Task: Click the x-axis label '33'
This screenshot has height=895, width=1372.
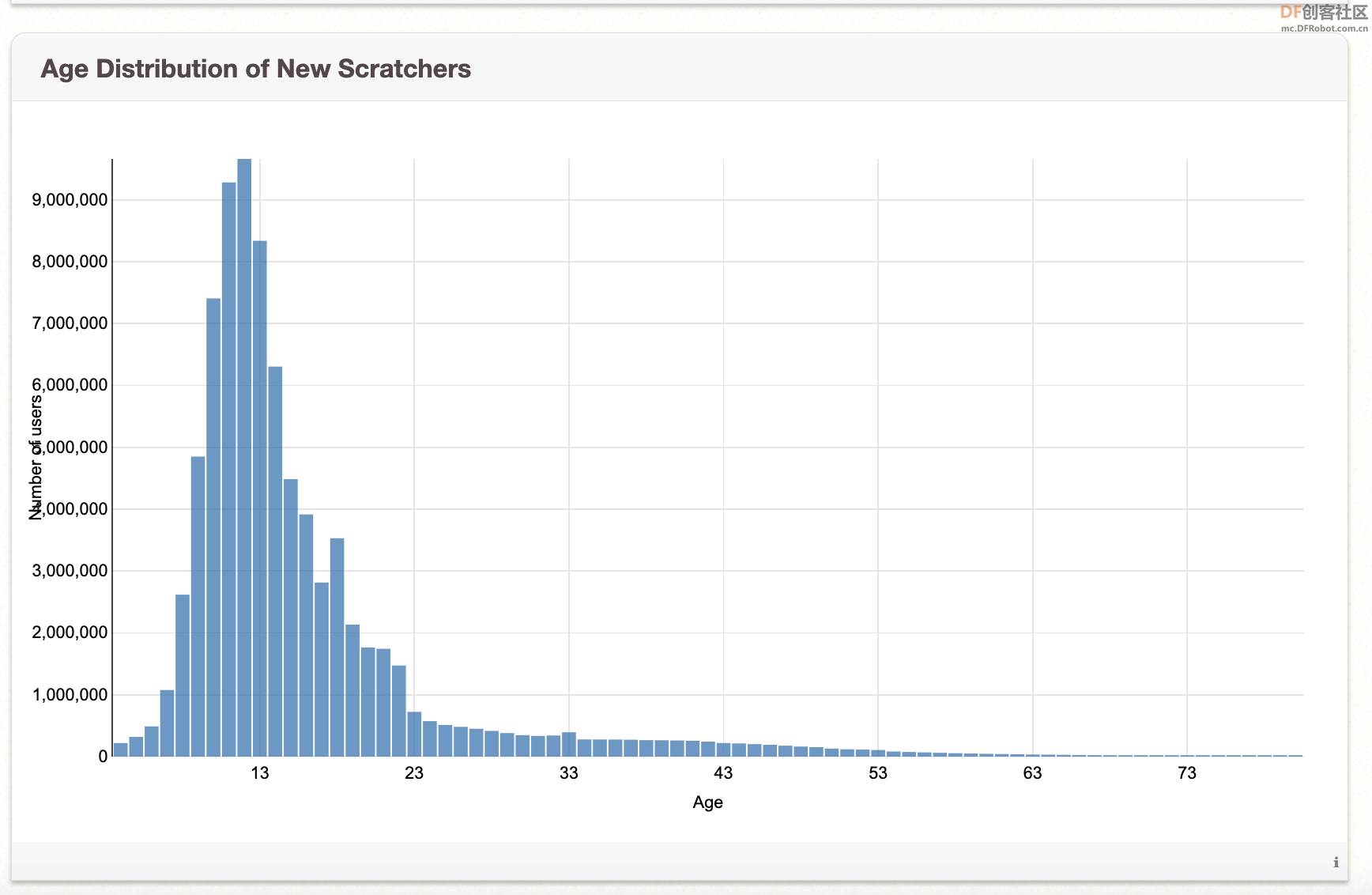Action: [x=569, y=773]
